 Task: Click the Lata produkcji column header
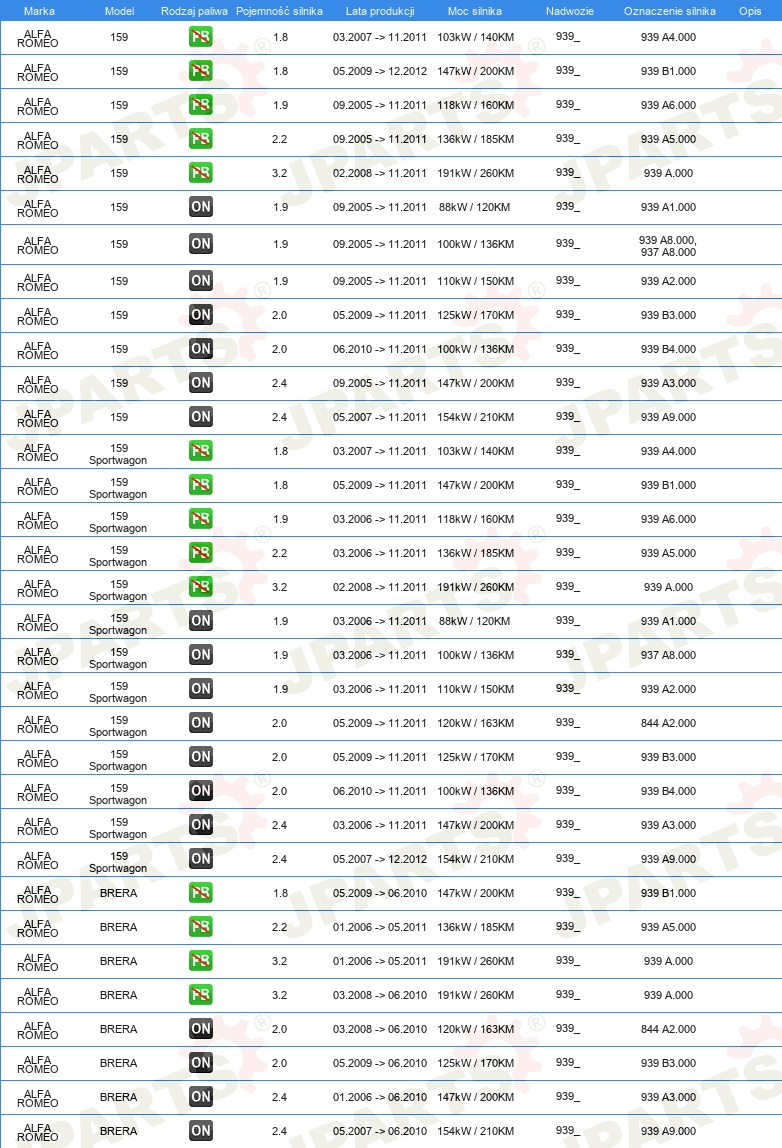pos(380,11)
